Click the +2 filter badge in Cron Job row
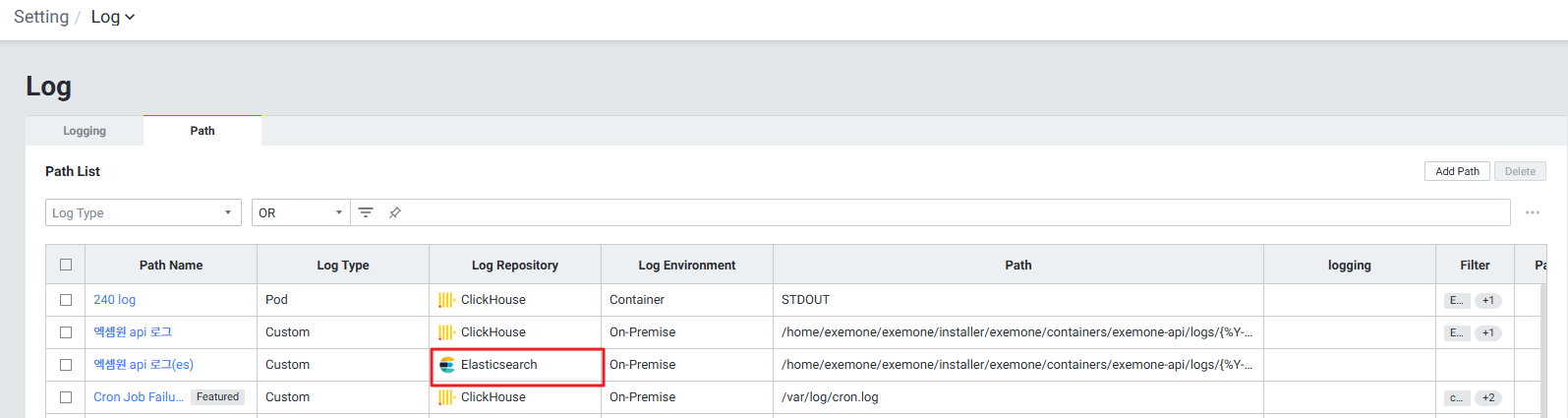 tap(1487, 398)
